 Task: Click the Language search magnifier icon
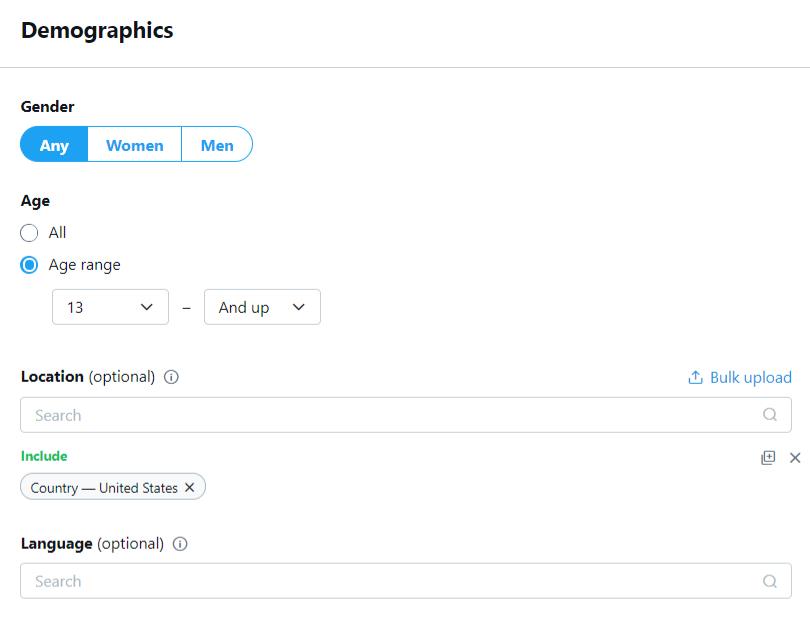pos(769,581)
